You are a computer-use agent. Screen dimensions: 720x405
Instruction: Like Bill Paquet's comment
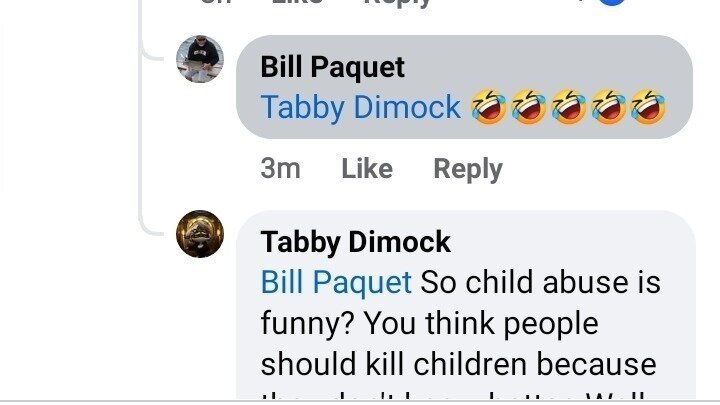point(367,169)
